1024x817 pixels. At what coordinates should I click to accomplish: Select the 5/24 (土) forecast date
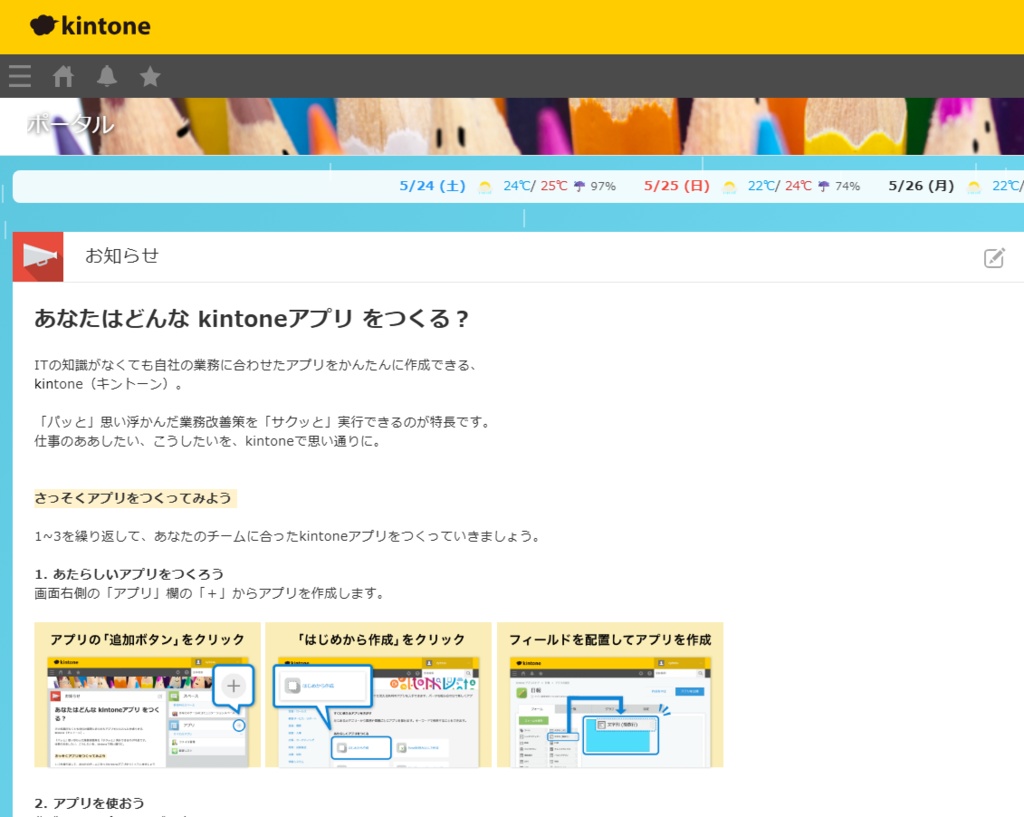pos(432,186)
